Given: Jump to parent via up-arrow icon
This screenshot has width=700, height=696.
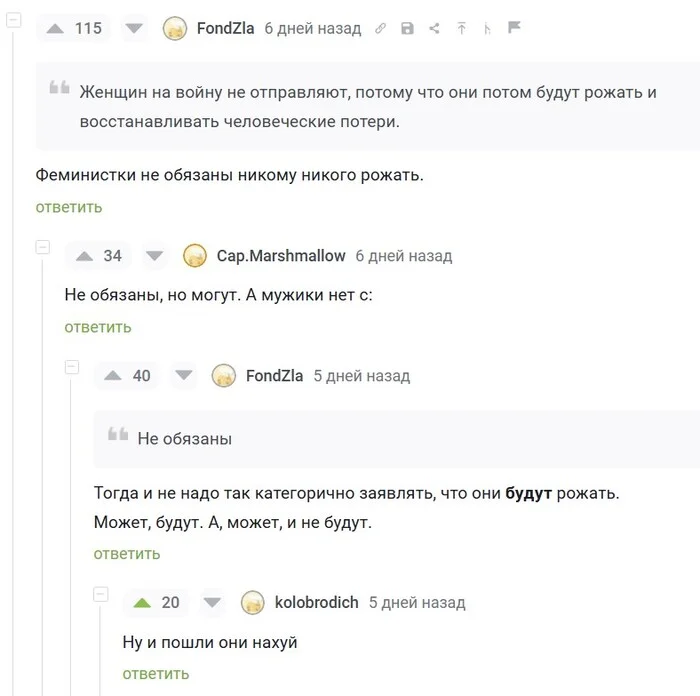Looking at the screenshot, I should (462, 29).
